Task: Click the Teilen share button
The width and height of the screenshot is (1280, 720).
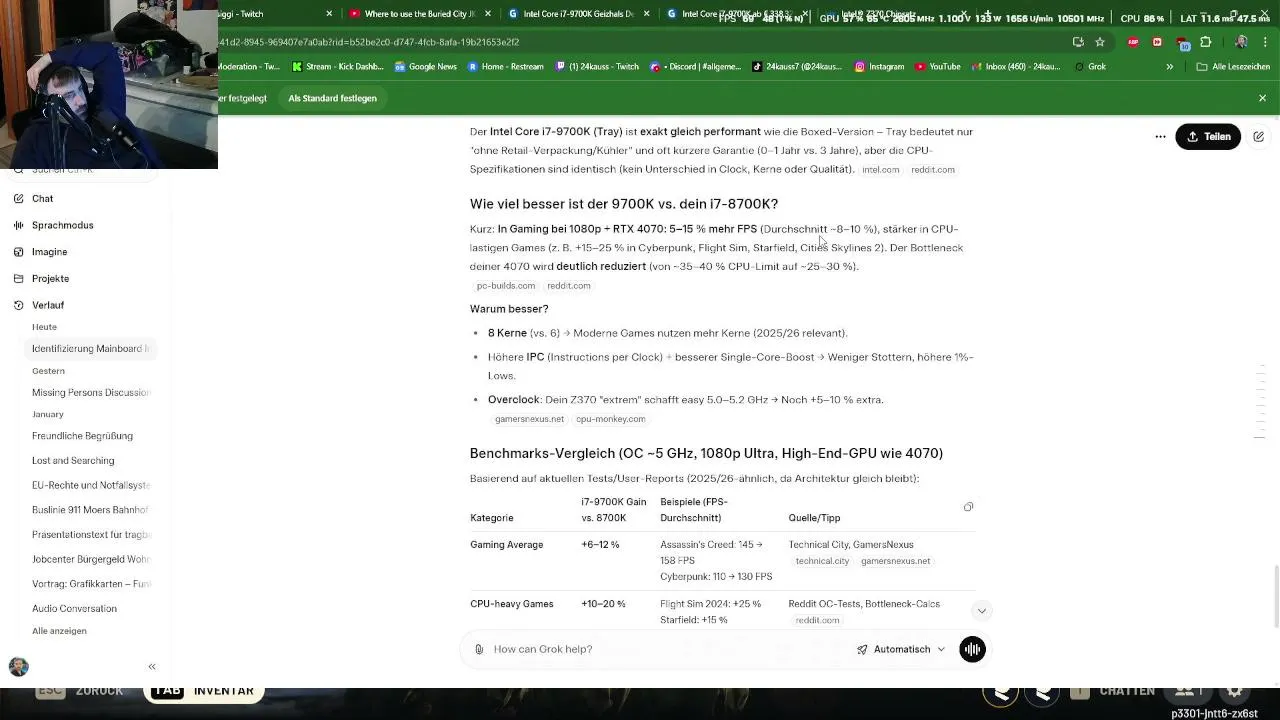Action: tap(1208, 137)
